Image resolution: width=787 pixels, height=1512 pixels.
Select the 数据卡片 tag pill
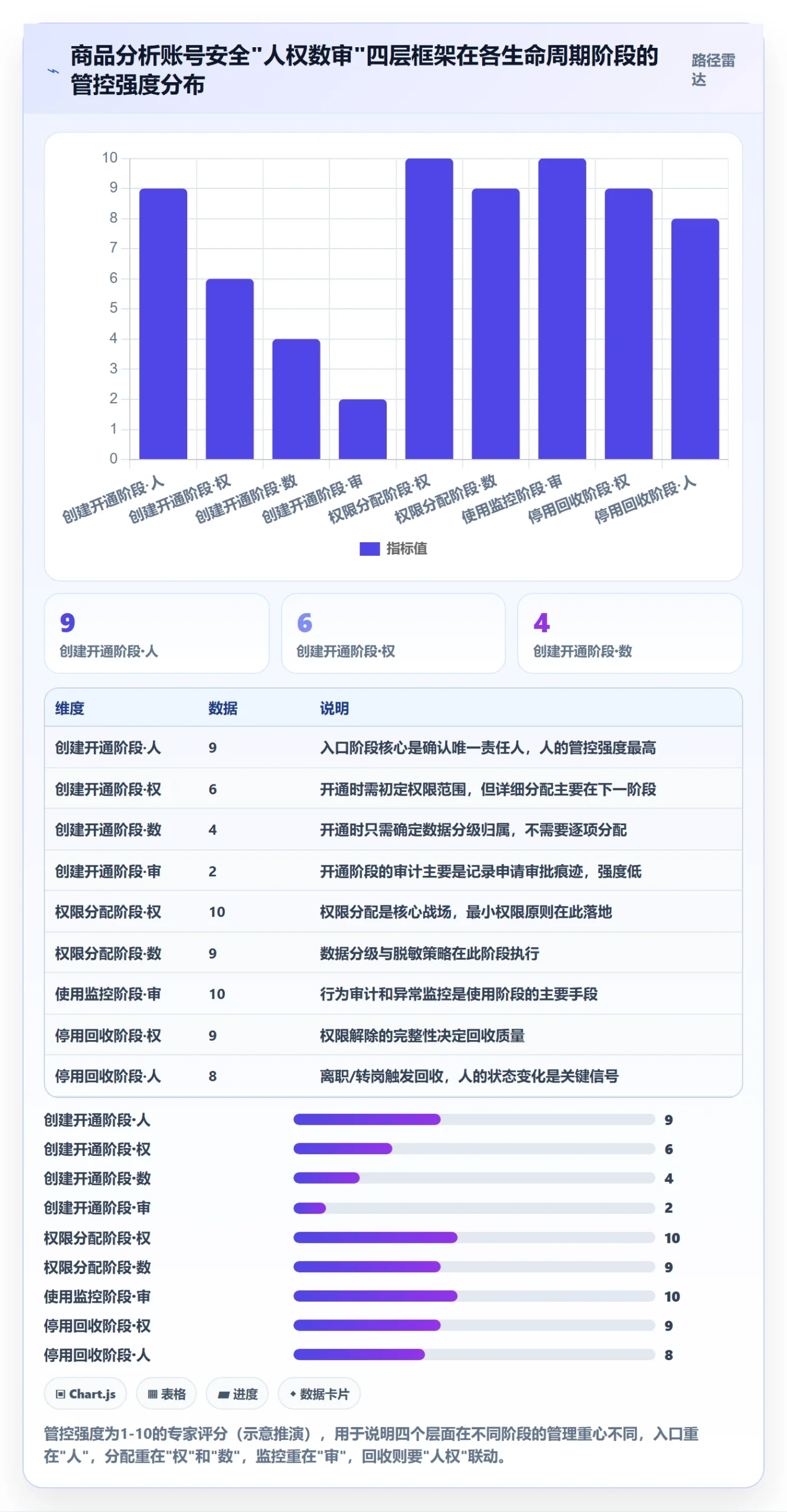pos(319,1394)
